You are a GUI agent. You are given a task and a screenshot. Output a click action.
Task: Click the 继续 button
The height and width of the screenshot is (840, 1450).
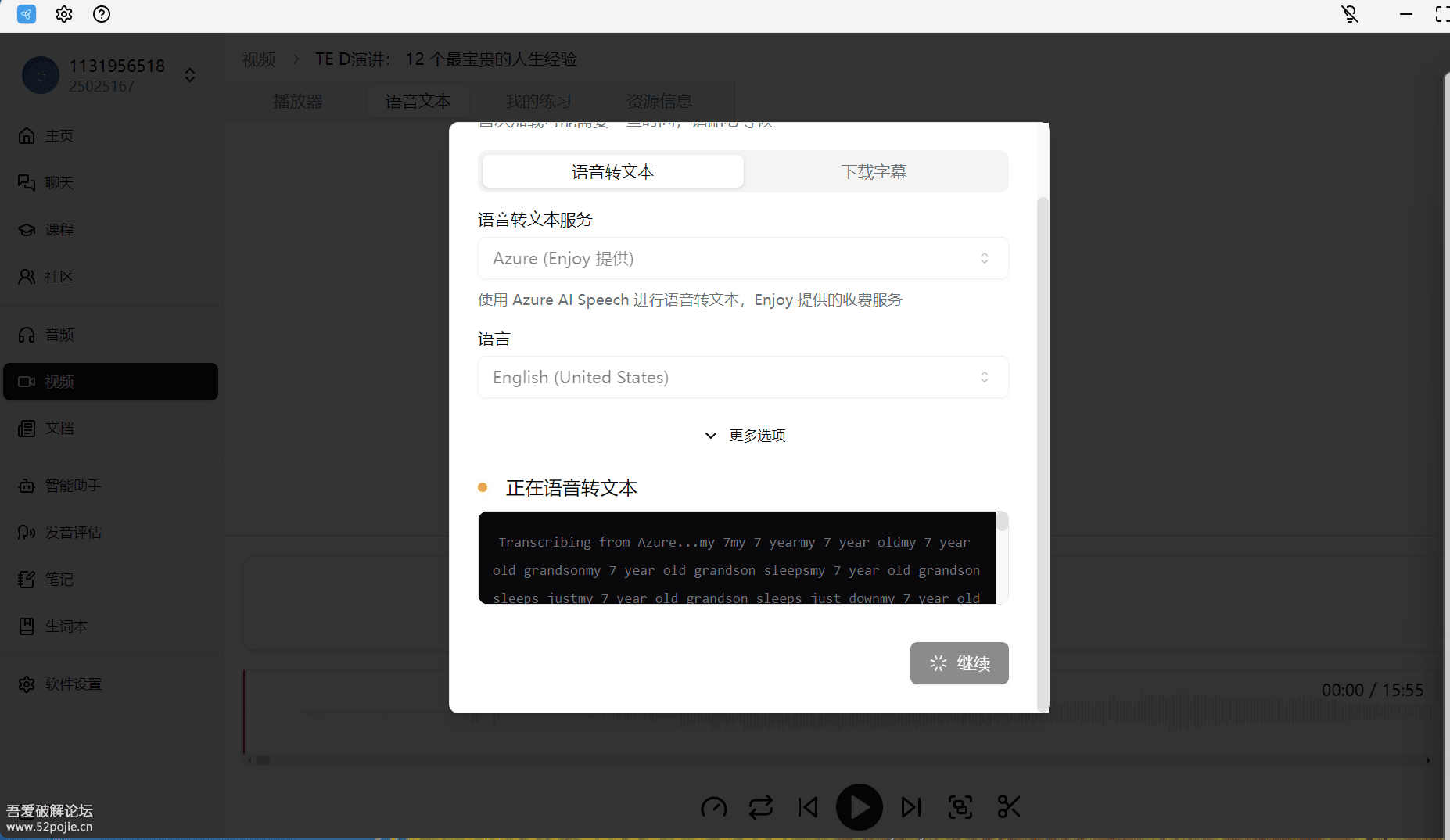point(959,663)
